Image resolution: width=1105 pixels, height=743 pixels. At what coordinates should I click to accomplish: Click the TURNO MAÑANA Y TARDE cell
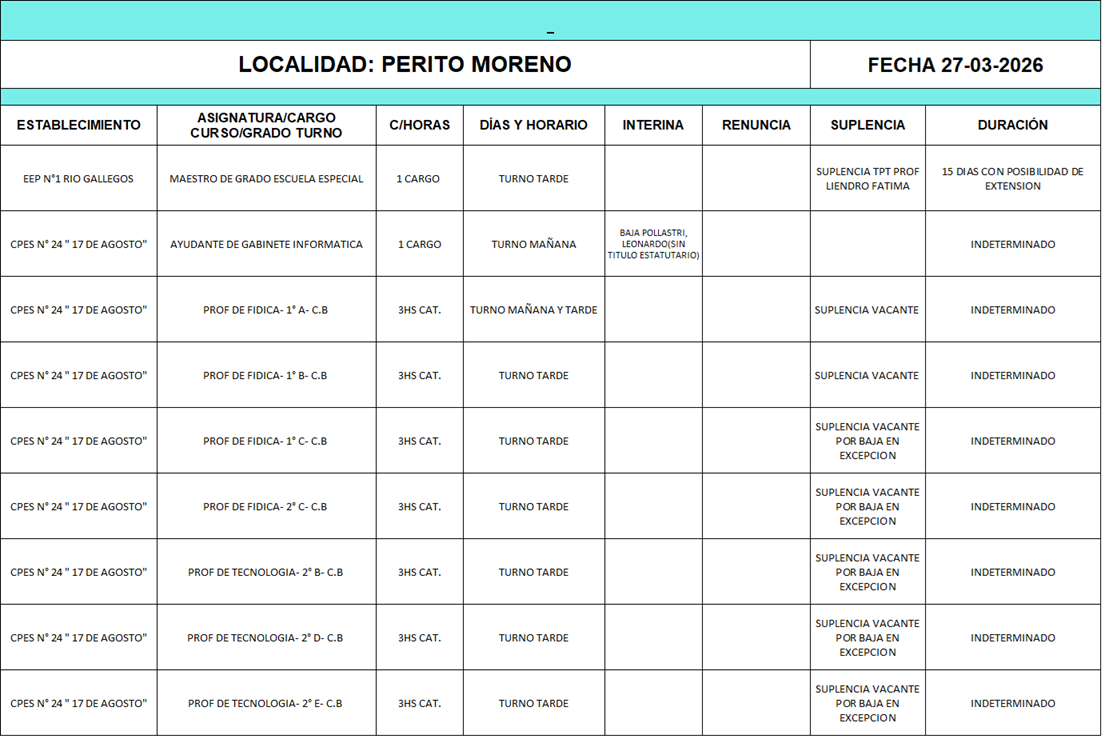pyautogui.click(x=533, y=310)
